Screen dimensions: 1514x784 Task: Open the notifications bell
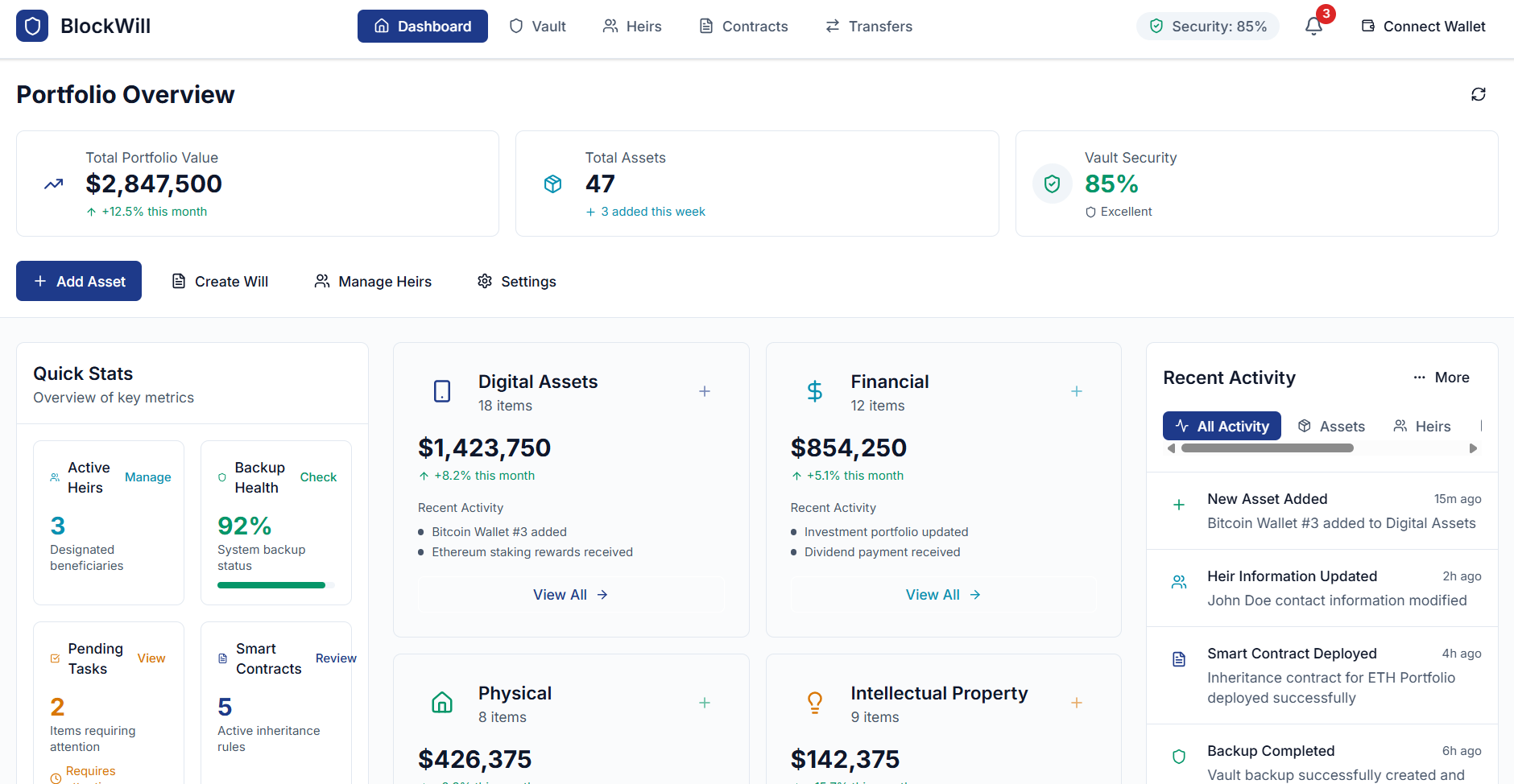(x=1313, y=27)
